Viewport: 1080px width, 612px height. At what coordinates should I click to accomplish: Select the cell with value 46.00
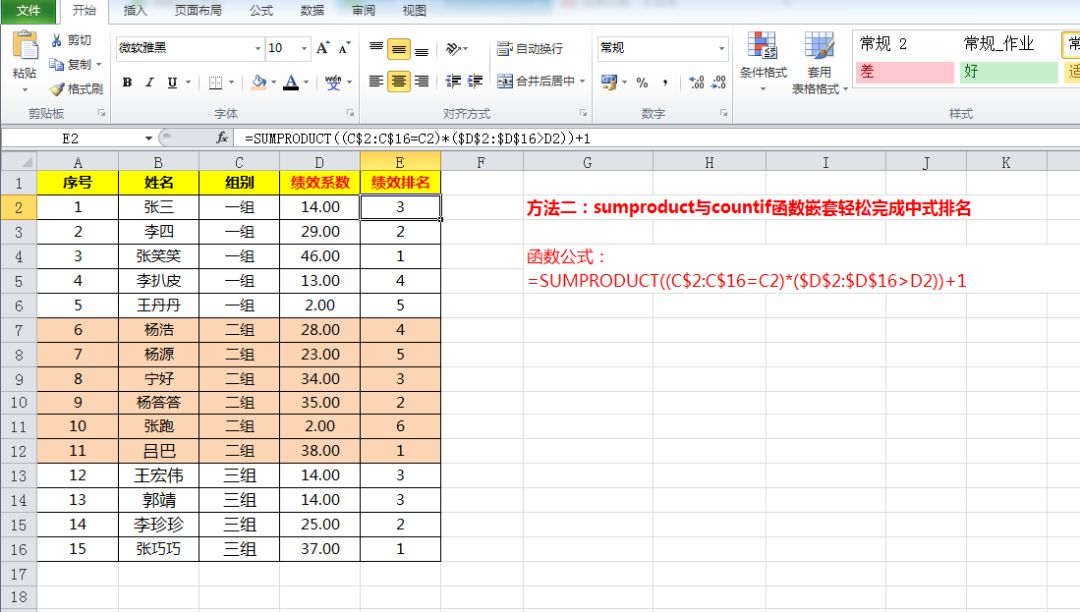coord(320,256)
